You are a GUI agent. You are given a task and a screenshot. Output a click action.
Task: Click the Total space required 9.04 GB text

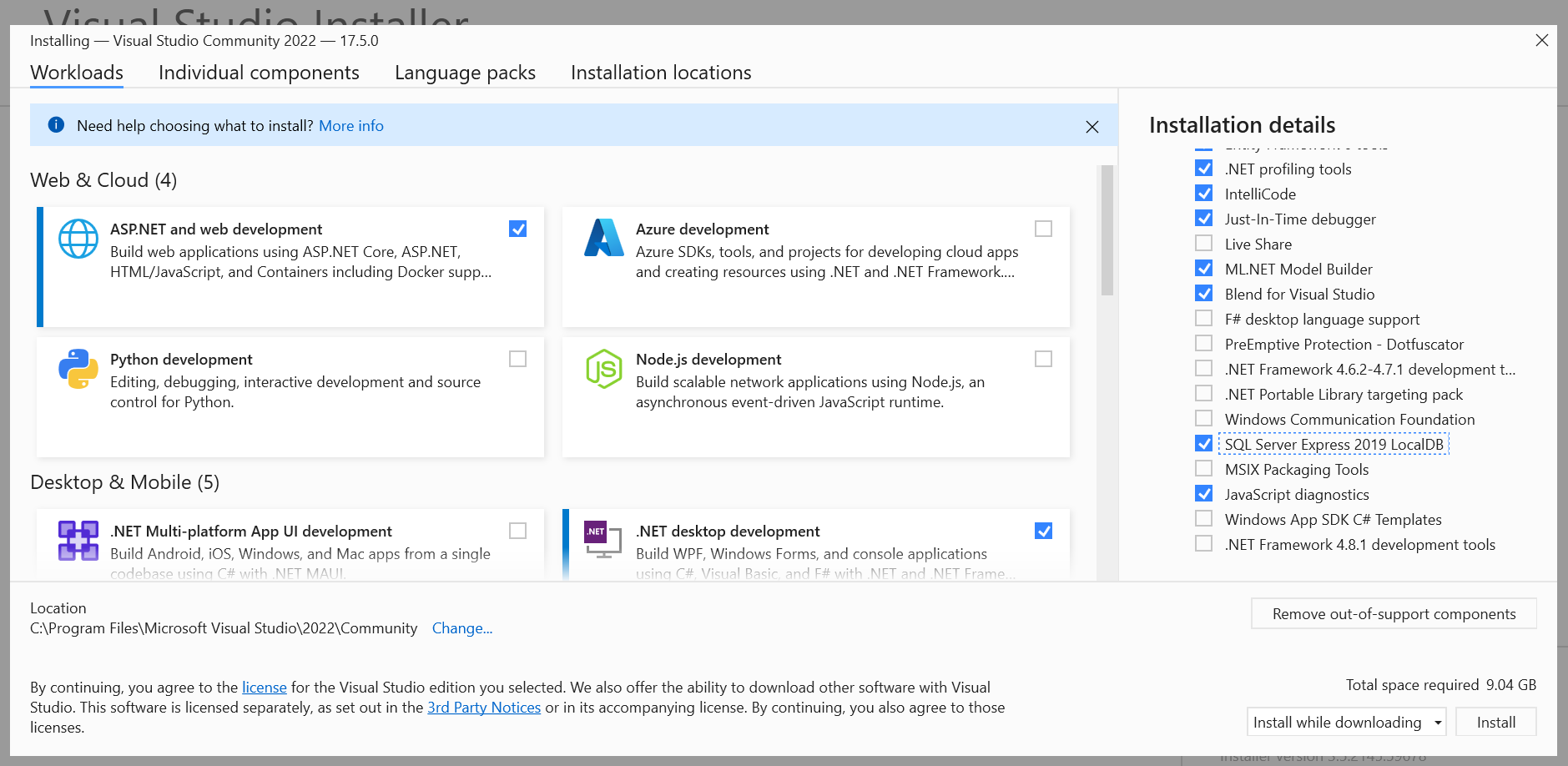click(1441, 685)
